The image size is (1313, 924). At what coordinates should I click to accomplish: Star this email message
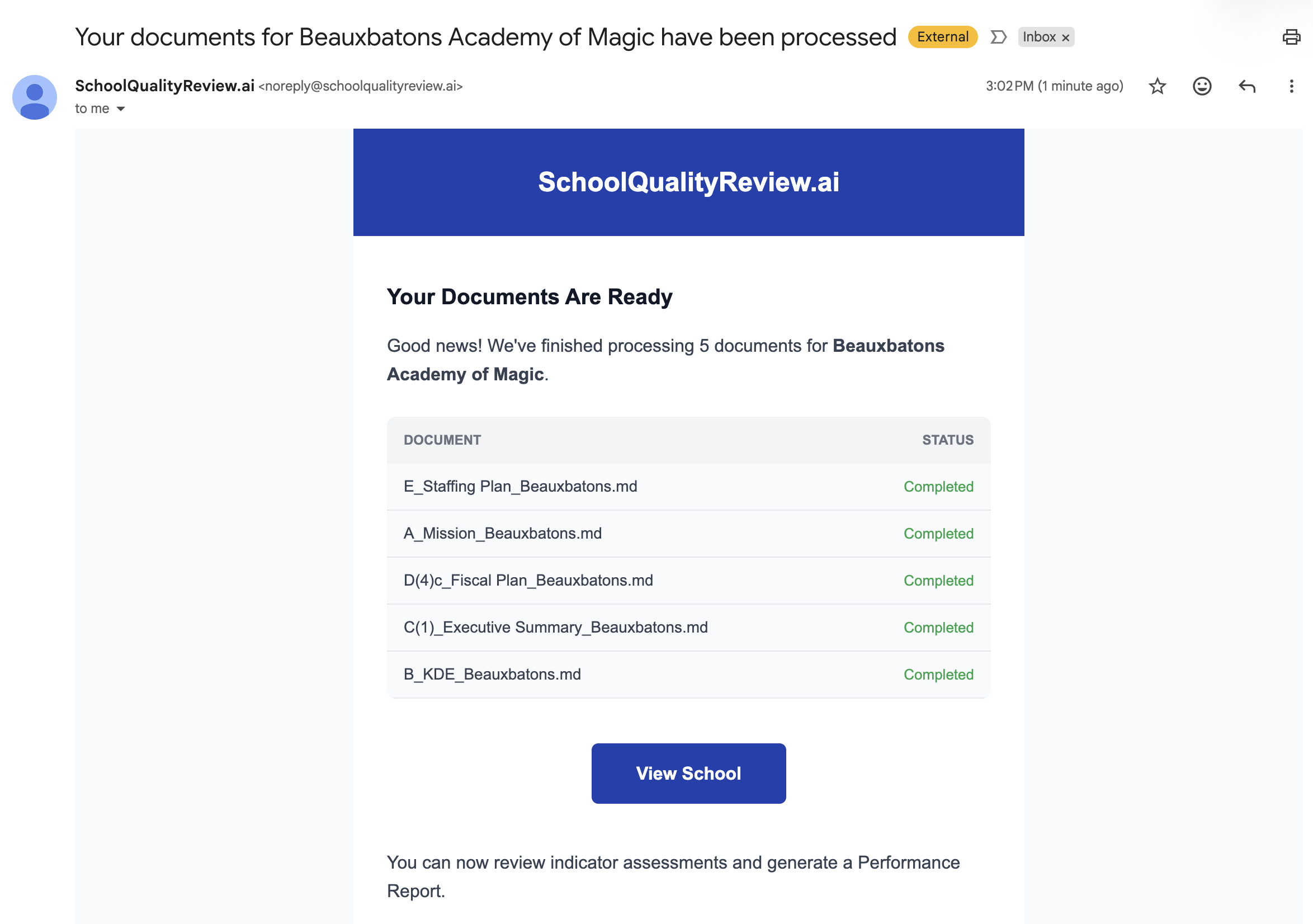pos(1157,86)
